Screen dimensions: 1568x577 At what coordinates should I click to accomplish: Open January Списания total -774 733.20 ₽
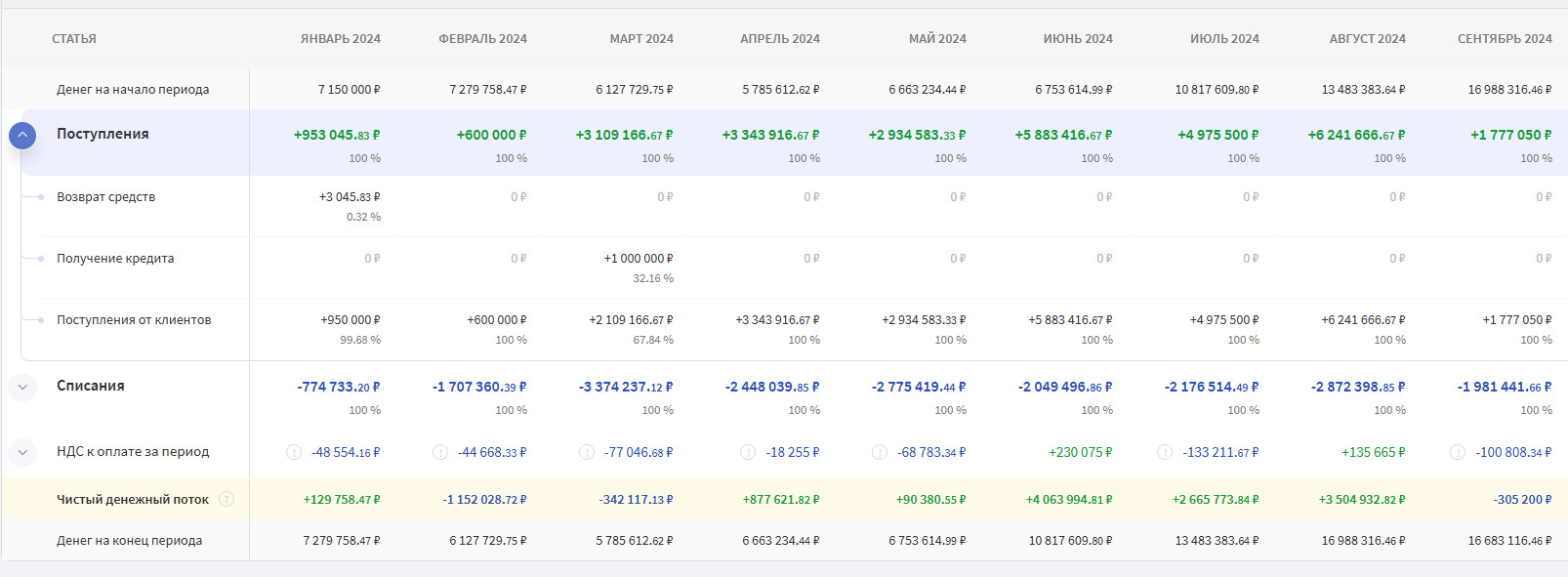[x=338, y=387]
